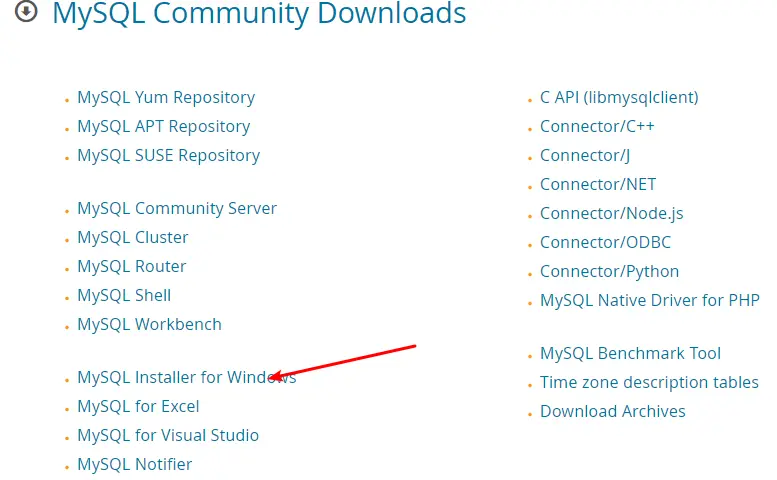Open the MySQL Router link

click(132, 266)
